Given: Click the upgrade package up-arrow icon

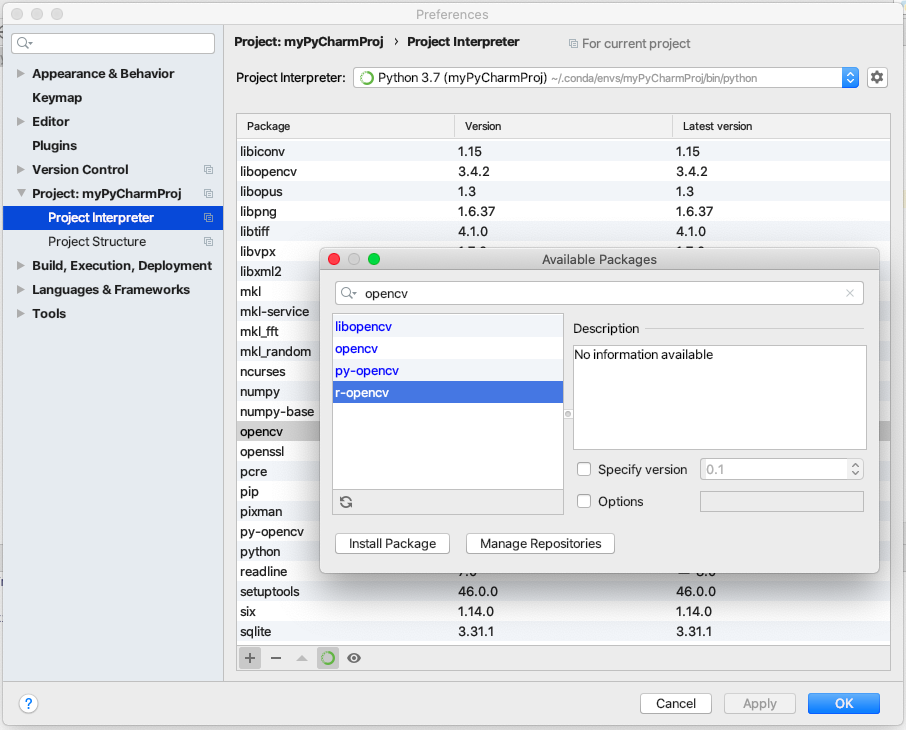Looking at the screenshot, I should [x=302, y=658].
